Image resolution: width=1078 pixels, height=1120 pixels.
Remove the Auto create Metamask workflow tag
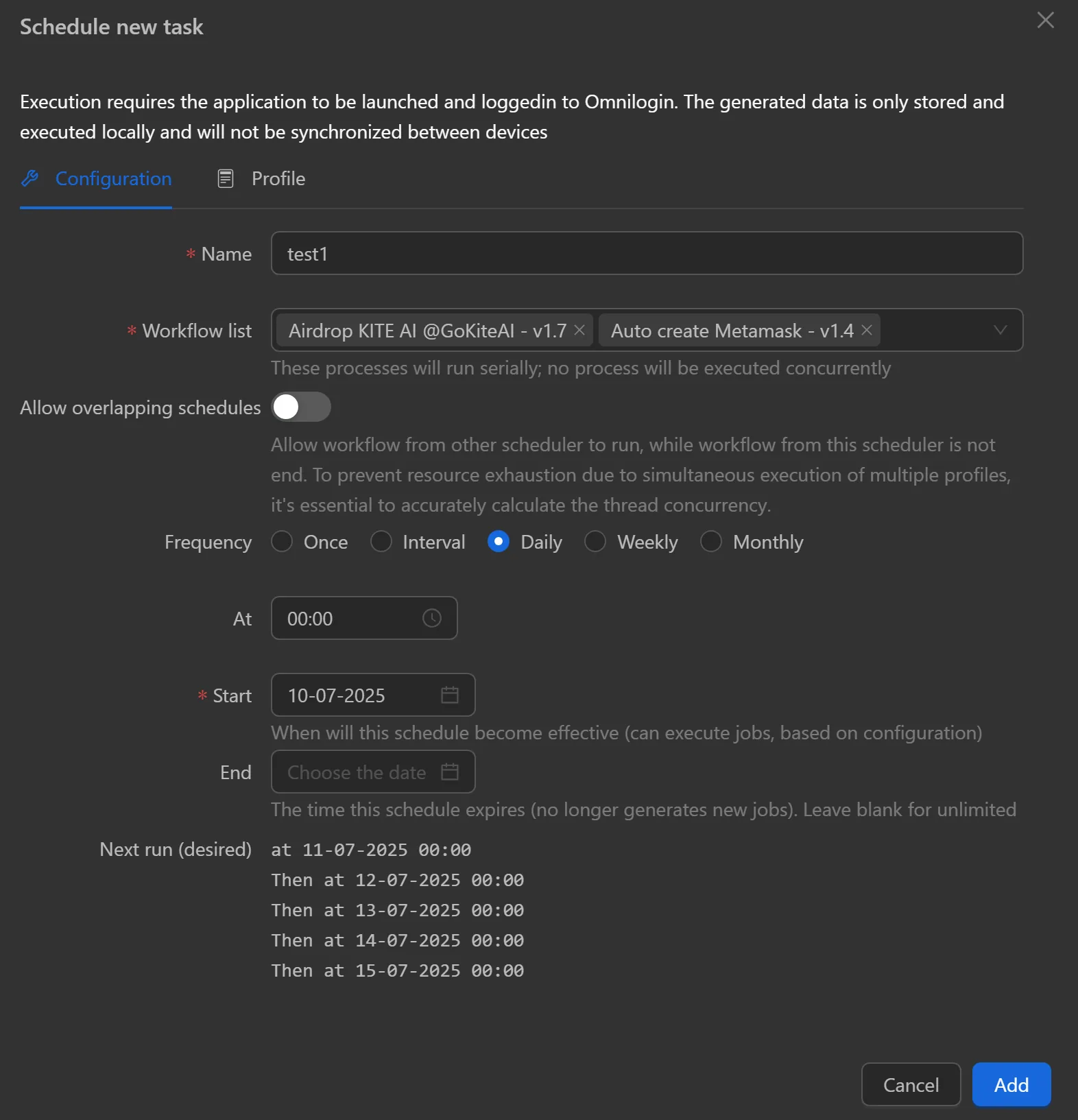[x=867, y=330]
